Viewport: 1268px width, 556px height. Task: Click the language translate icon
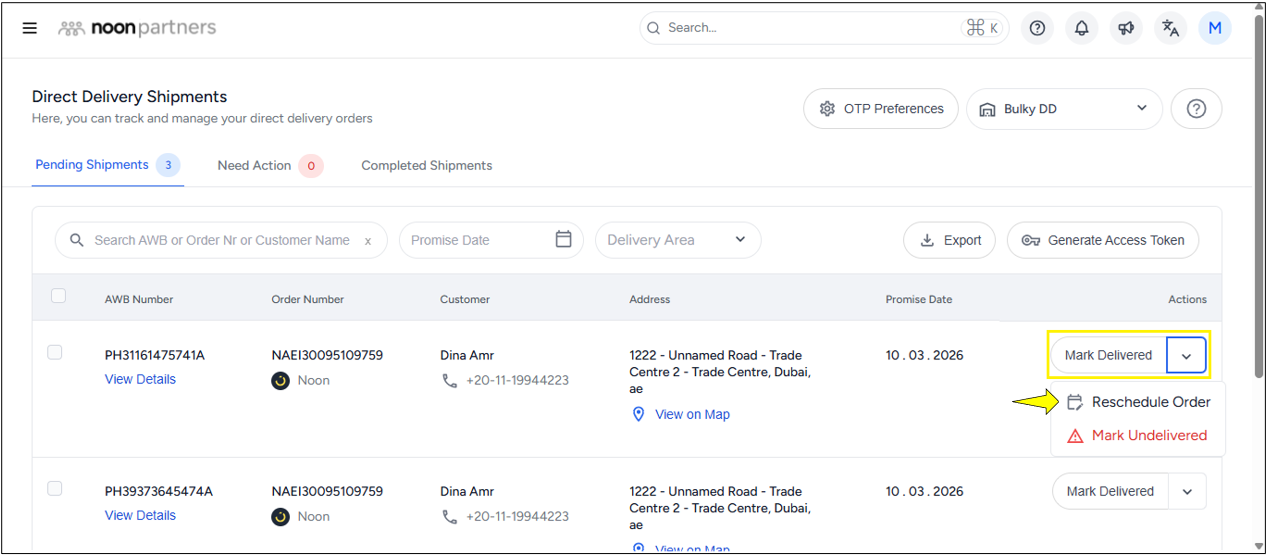coord(1170,28)
